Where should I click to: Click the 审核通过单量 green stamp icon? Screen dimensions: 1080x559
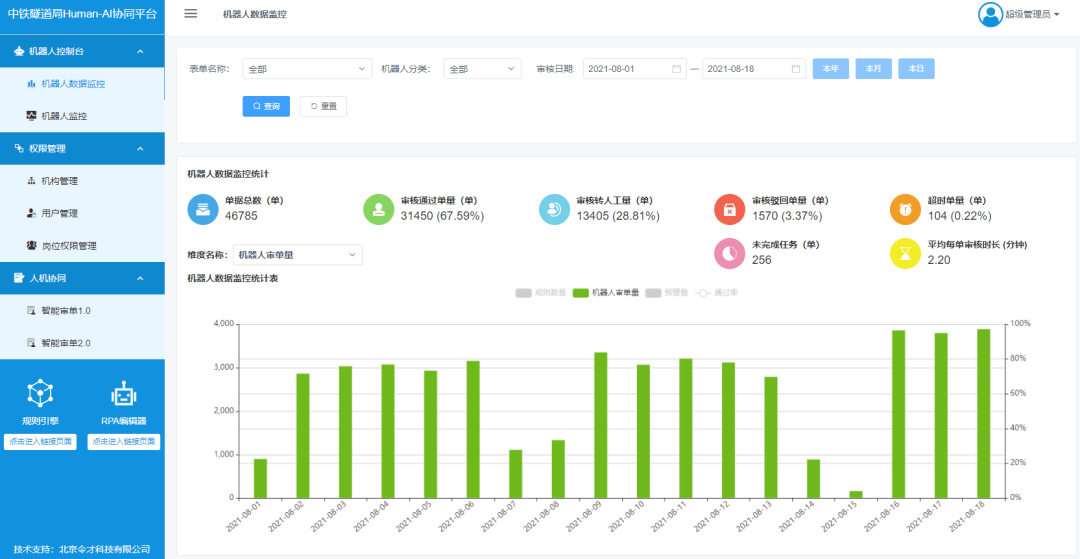click(378, 209)
